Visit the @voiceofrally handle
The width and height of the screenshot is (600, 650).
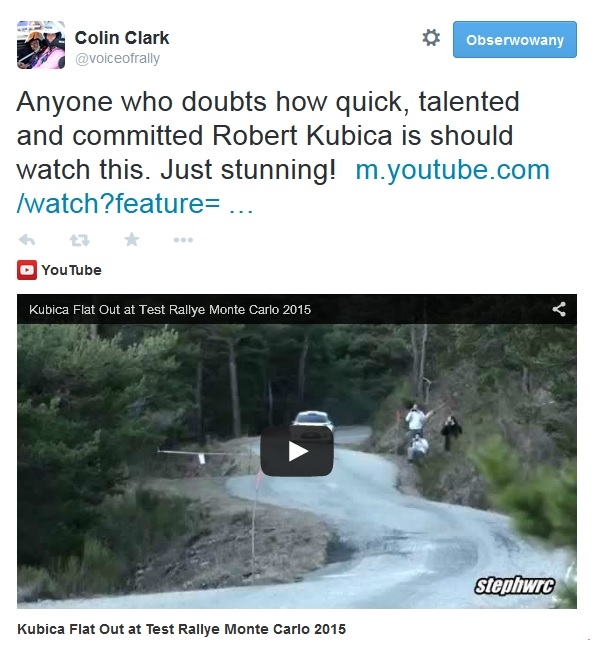pyautogui.click(x=117, y=58)
